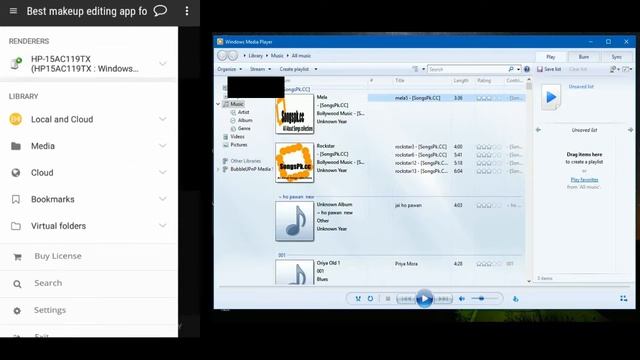Screen dimensions: 640x360
Task: Click the forward arrow in Windows Media Player
Action: coord(233,56)
